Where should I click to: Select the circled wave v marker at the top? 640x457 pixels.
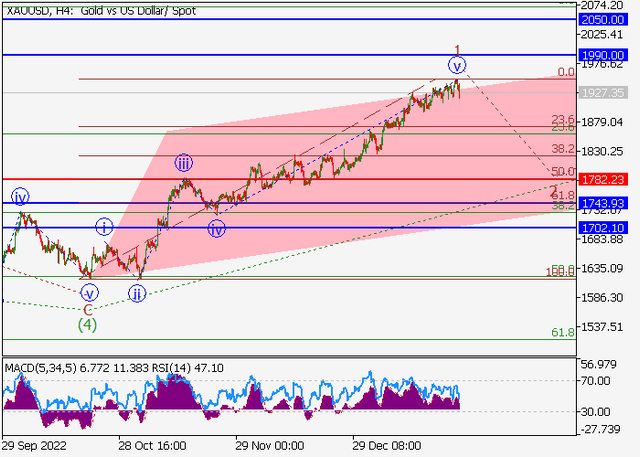click(457, 66)
